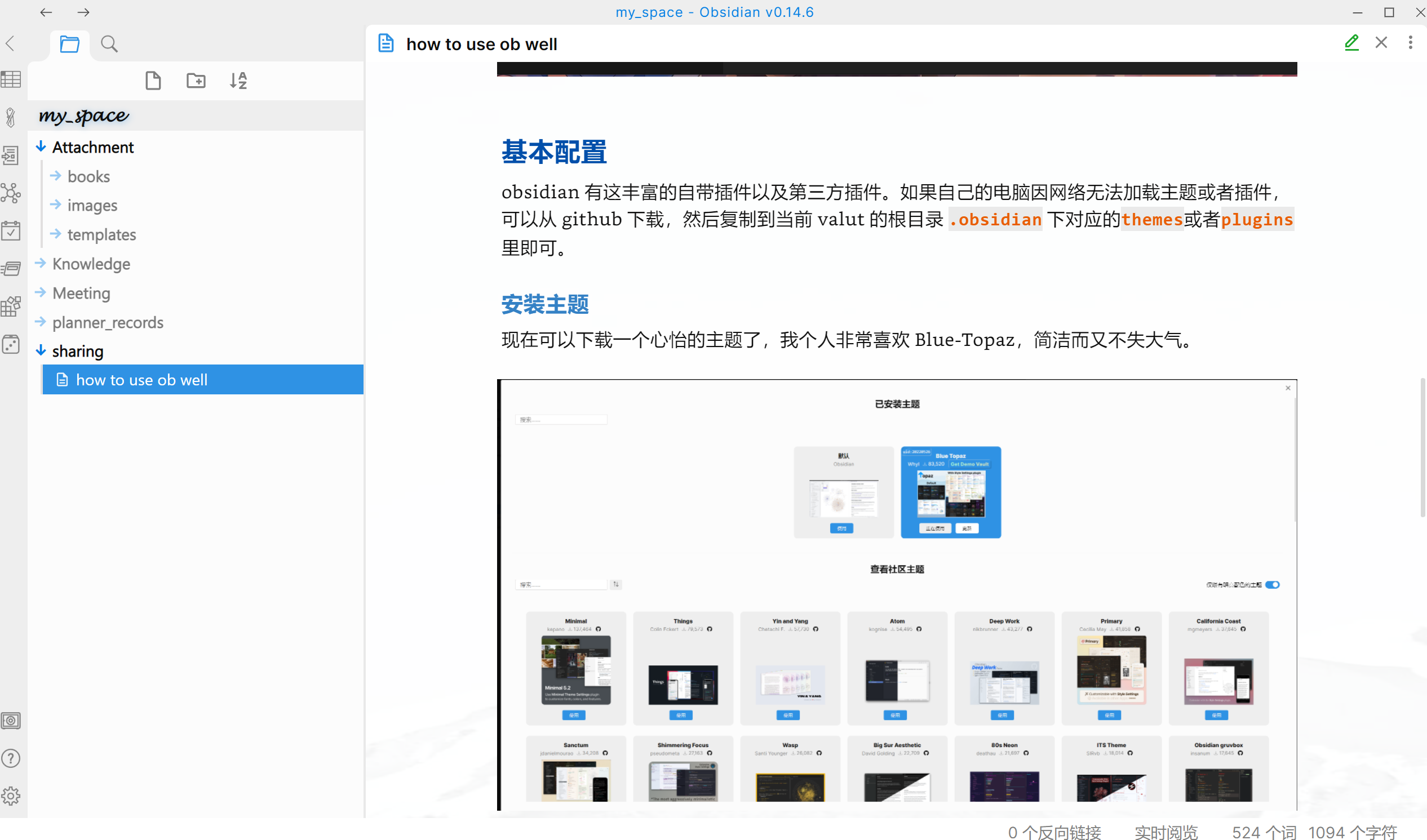Open the backlinks count in status bar
The height and width of the screenshot is (840, 1427).
tap(1054, 832)
